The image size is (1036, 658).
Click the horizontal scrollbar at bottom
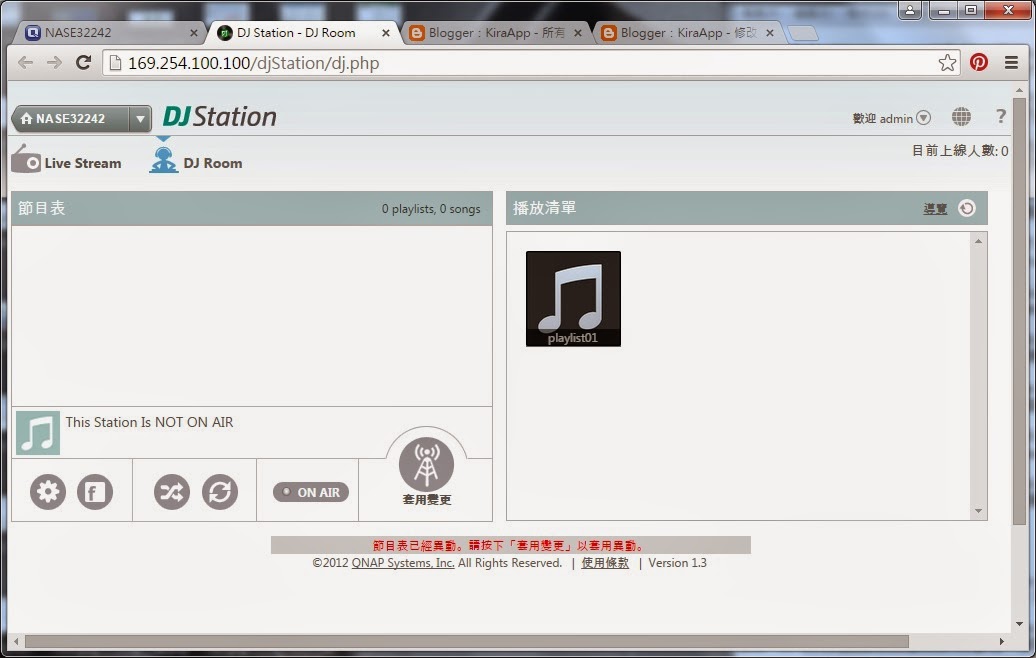click(x=466, y=641)
